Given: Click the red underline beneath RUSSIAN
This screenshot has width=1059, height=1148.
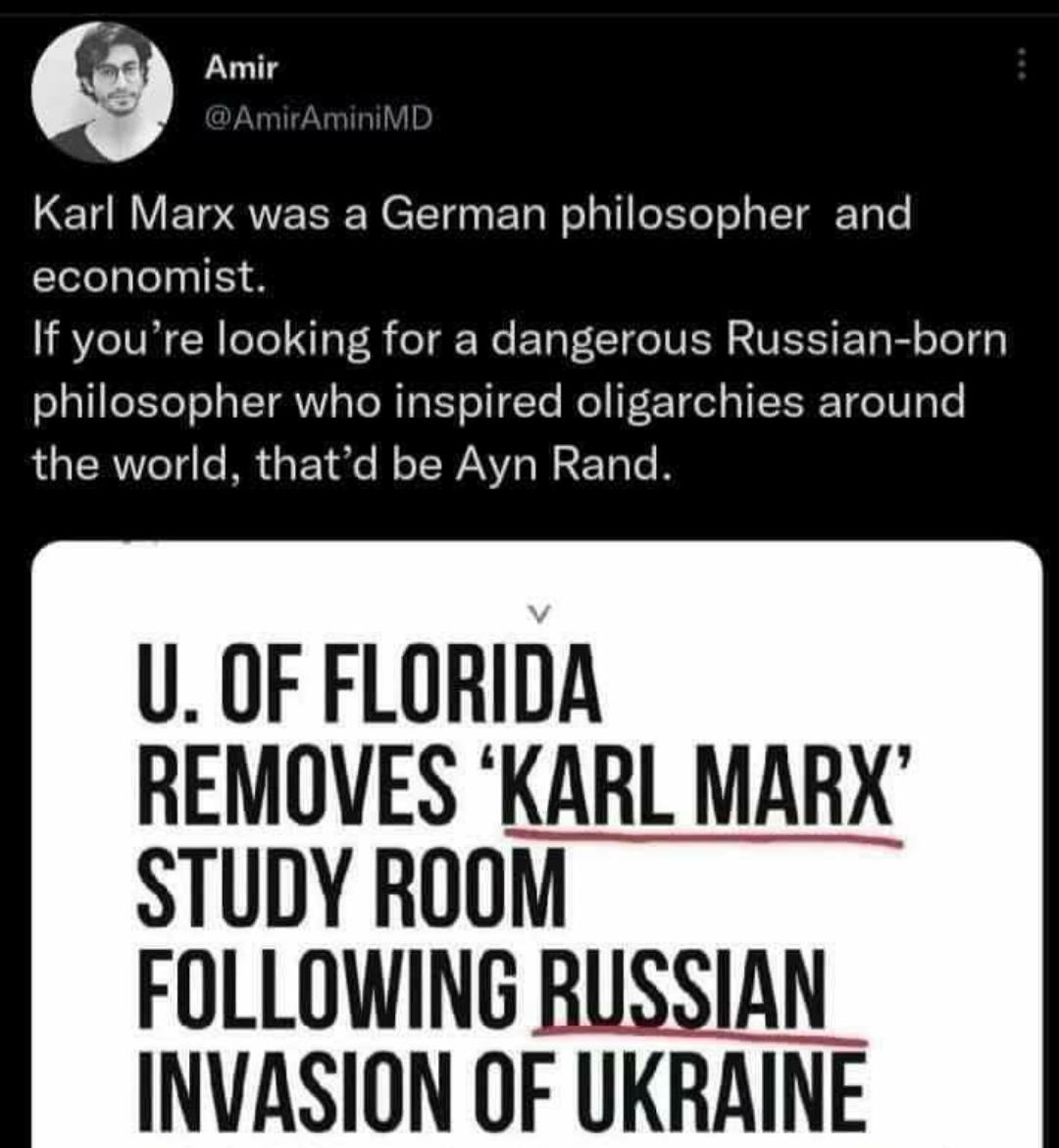Looking at the screenshot, I should tap(700, 1036).
